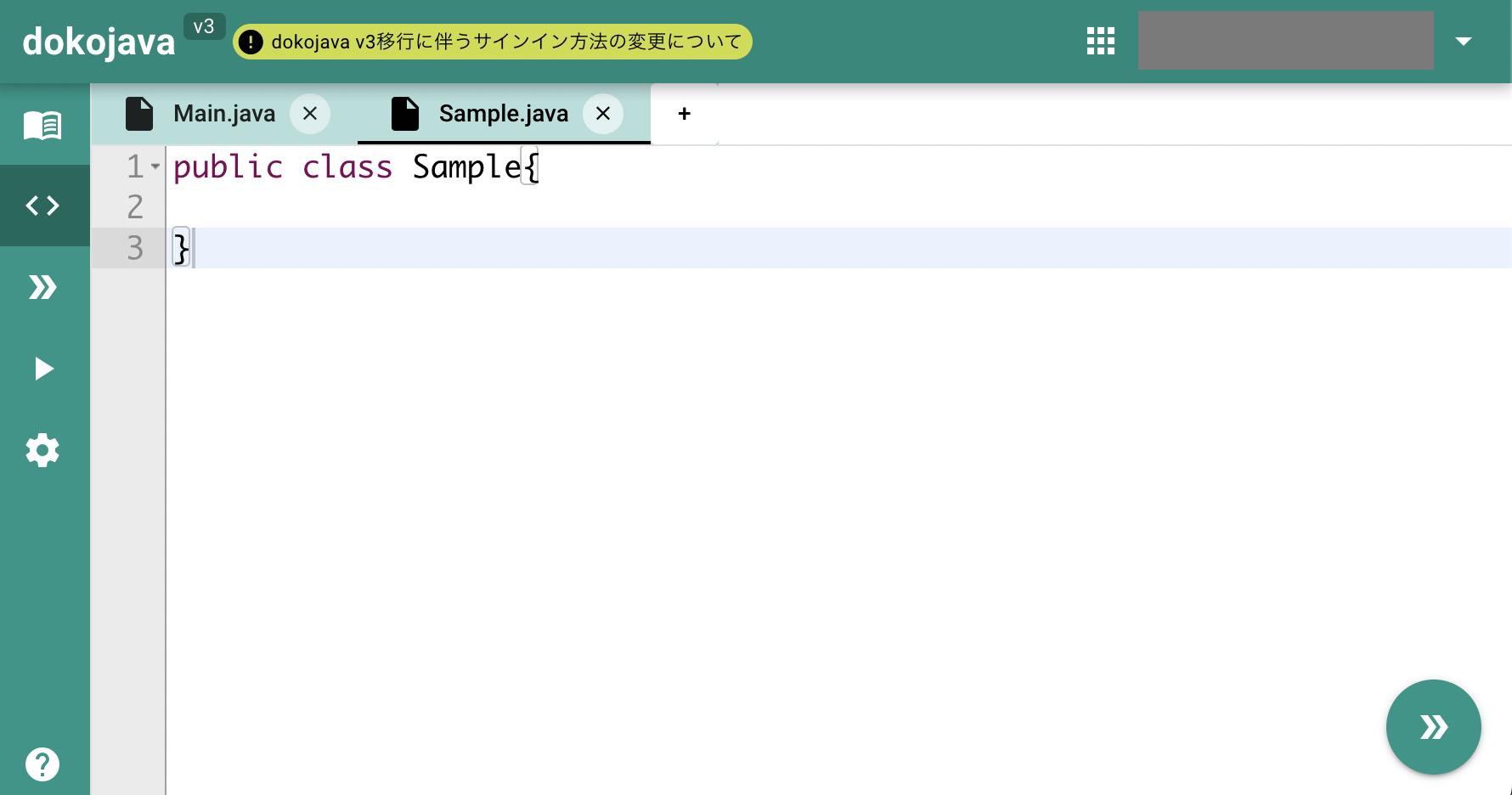Switch to the Main.java tab
The image size is (1512, 795).
click(223, 113)
